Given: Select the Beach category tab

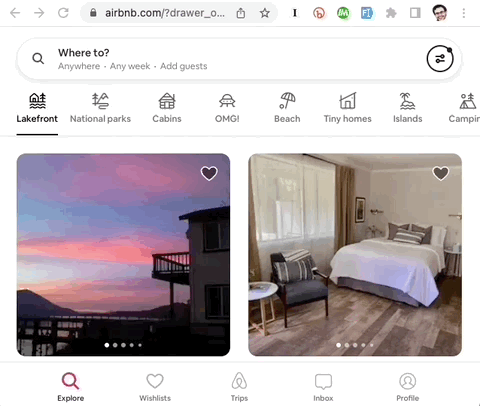Looking at the screenshot, I should [x=287, y=108].
